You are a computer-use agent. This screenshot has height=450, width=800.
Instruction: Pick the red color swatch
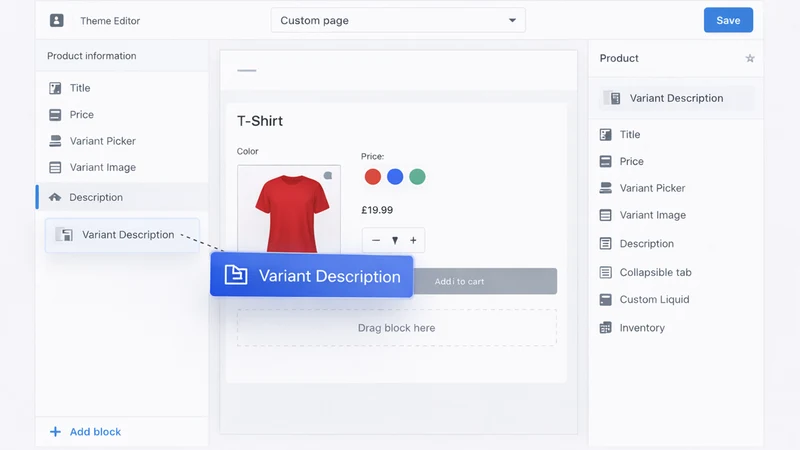pos(372,177)
